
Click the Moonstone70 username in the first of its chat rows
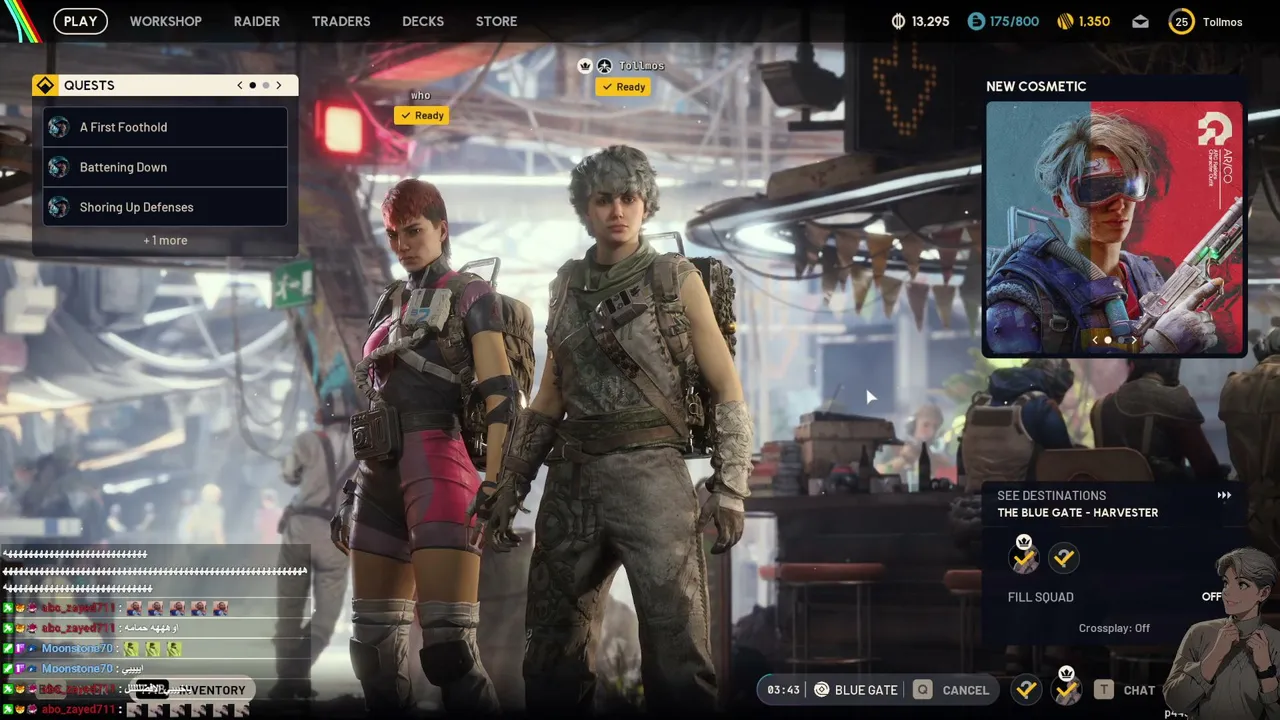77,649
